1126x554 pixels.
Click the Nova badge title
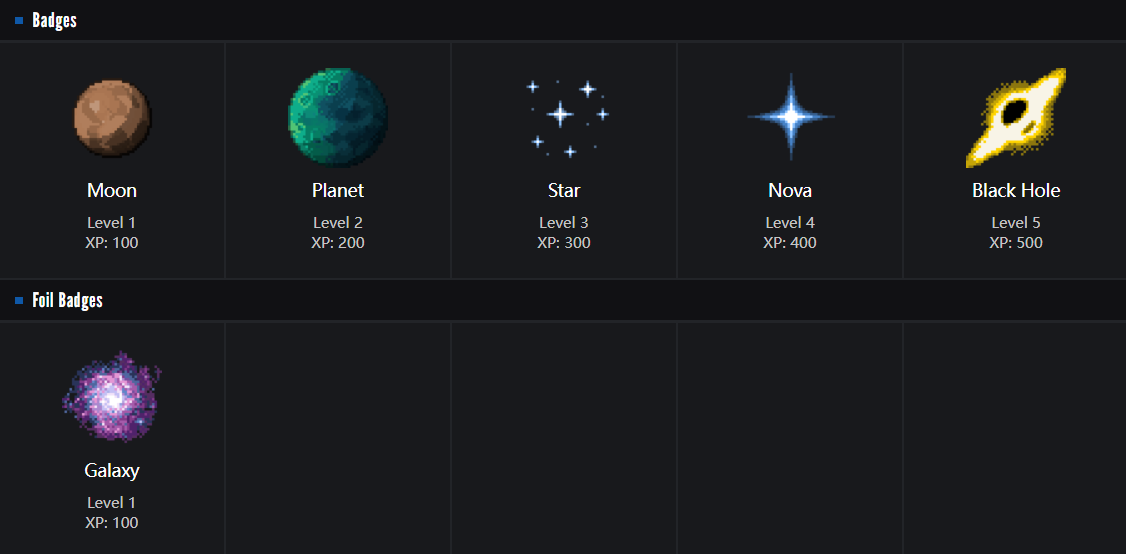790,190
